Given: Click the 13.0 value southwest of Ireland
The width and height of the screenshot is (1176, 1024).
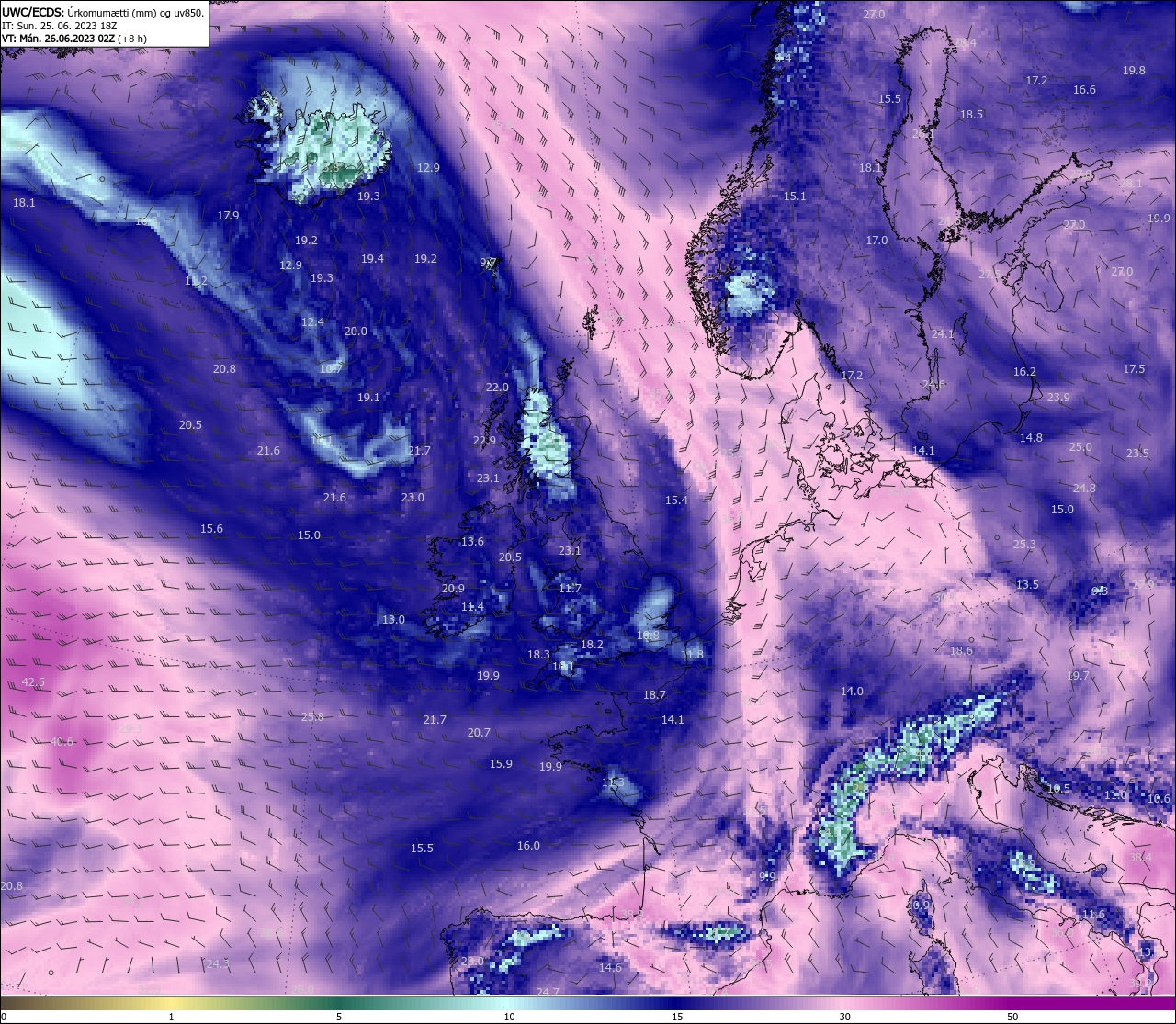Looking at the screenshot, I should point(393,620).
